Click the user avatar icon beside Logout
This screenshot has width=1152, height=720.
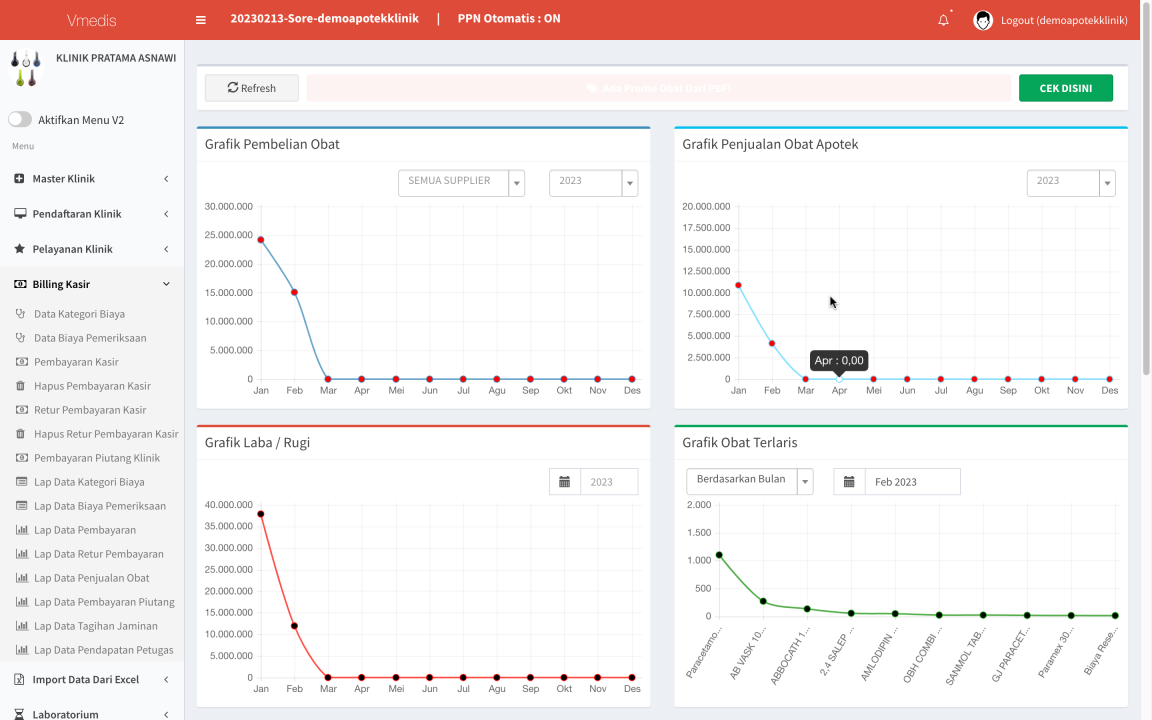coord(983,20)
